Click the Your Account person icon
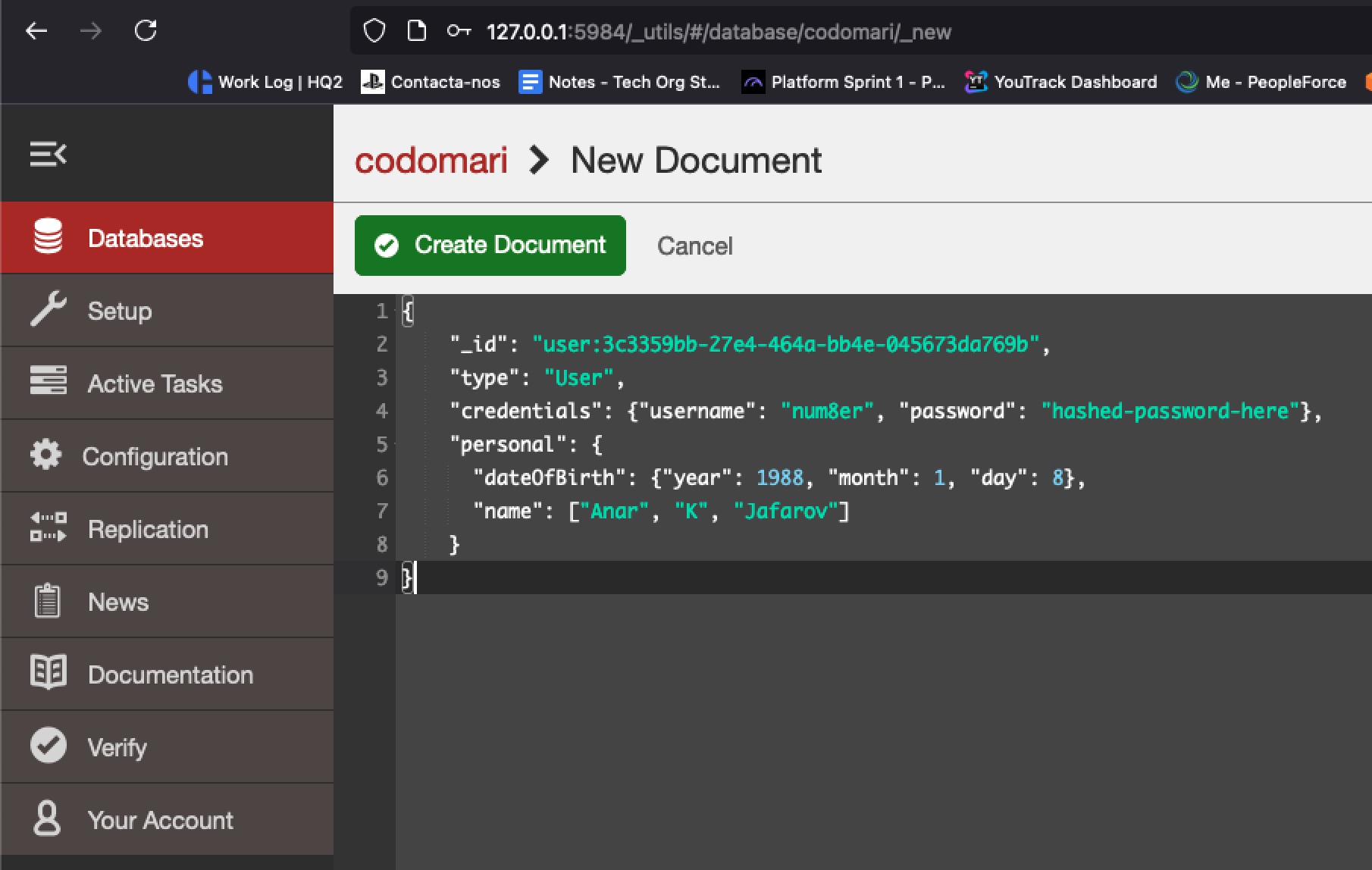 coord(47,818)
